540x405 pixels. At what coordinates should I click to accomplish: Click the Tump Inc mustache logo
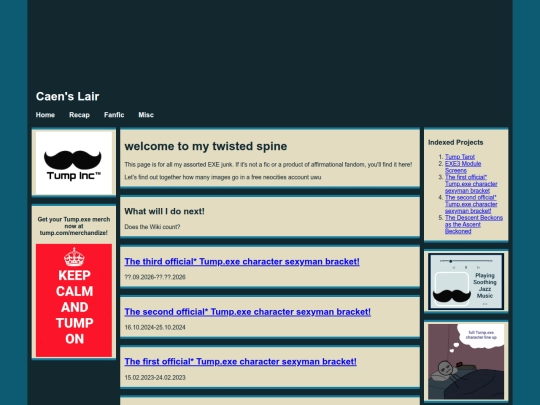coord(74,163)
